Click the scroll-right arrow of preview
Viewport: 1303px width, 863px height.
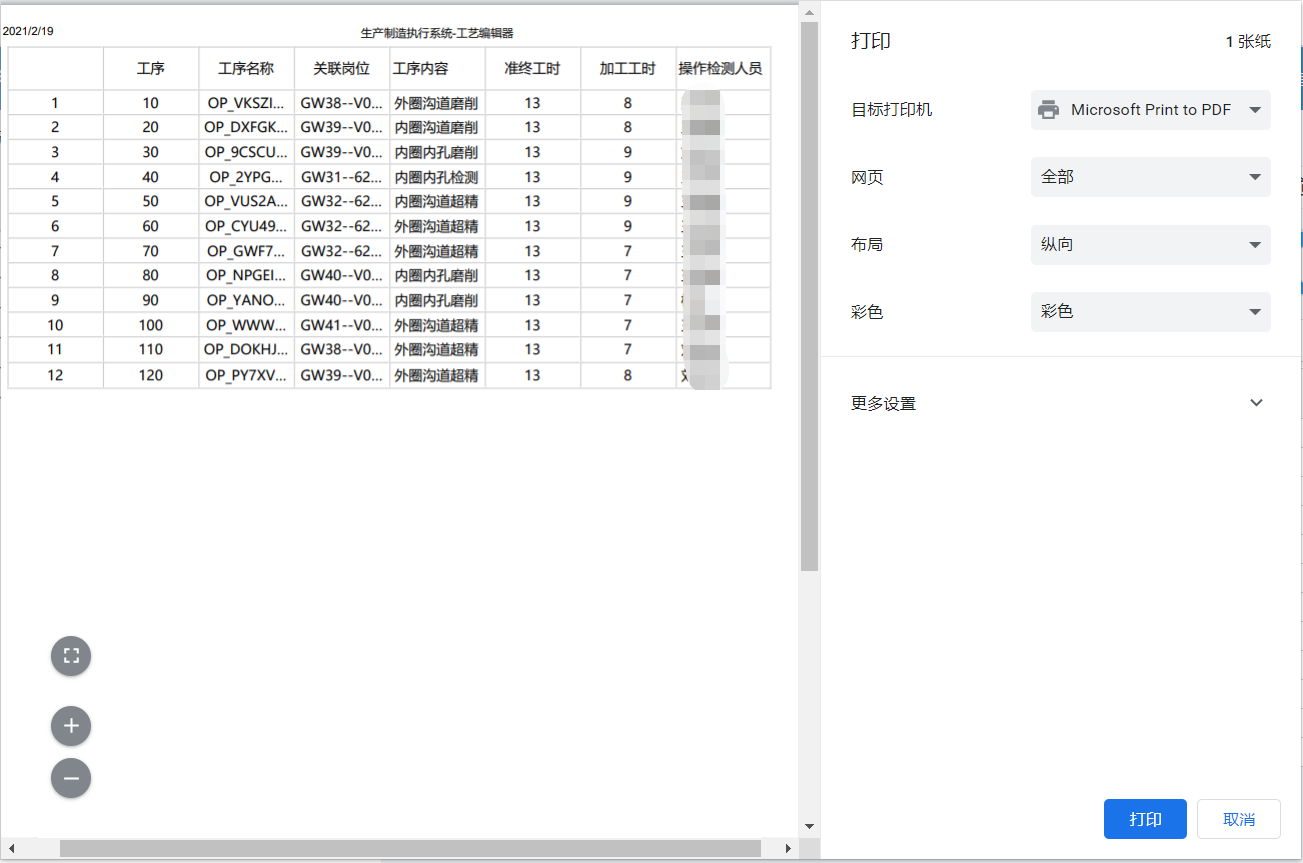point(789,849)
